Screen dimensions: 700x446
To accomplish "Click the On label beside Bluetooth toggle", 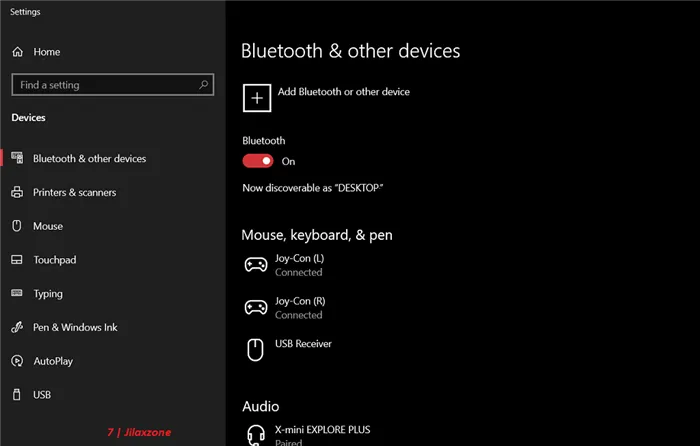I will (288, 162).
